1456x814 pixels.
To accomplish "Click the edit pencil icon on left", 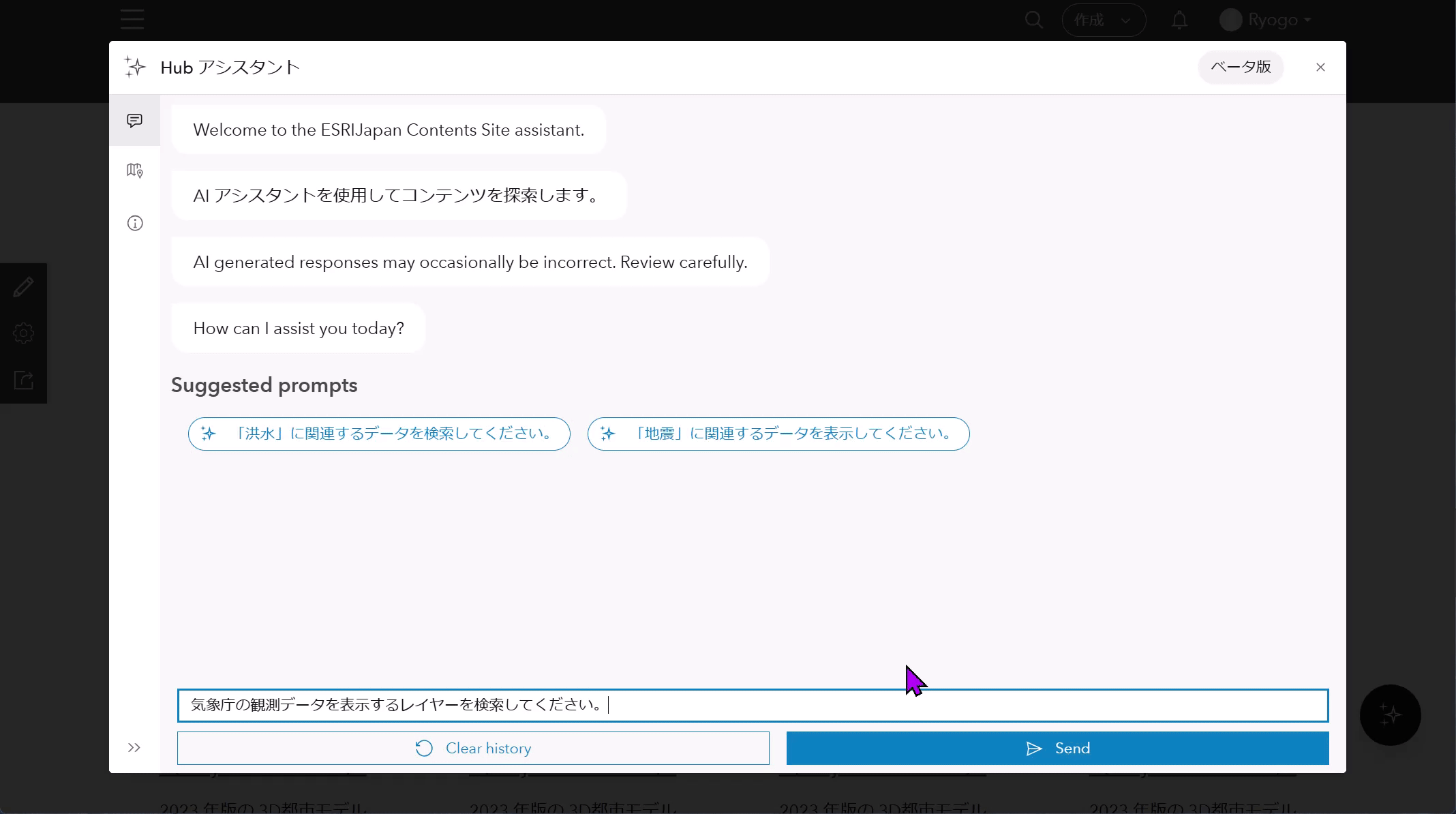I will [23, 287].
